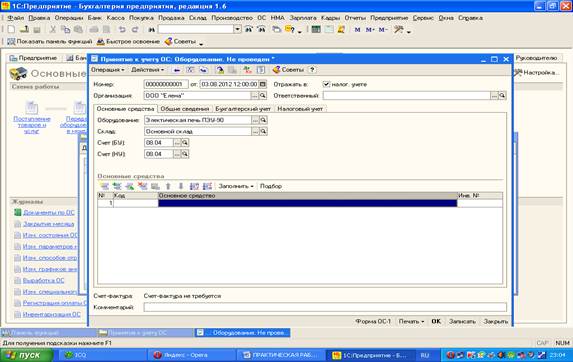573x362 pixels.
Task: Click the M- memory button in toolbar
Action: coord(383,30)
